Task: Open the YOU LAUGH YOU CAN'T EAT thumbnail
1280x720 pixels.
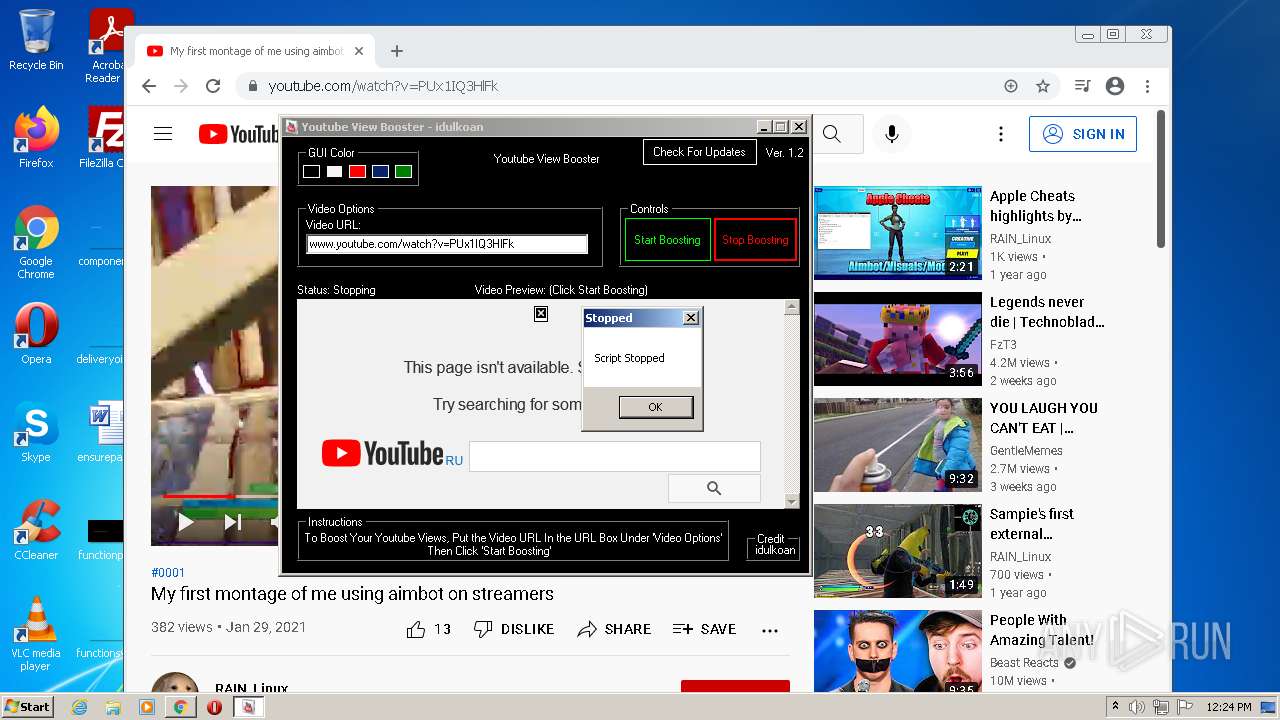Action: coord(898,445)
